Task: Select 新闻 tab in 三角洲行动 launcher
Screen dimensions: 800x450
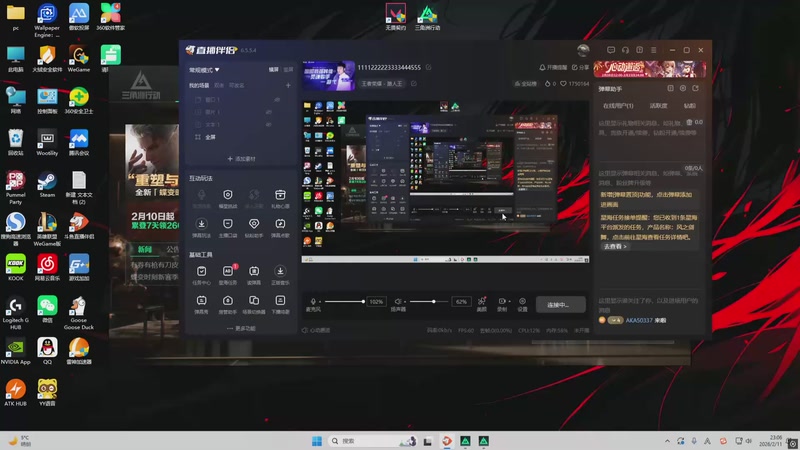Action: pos(145,249)
